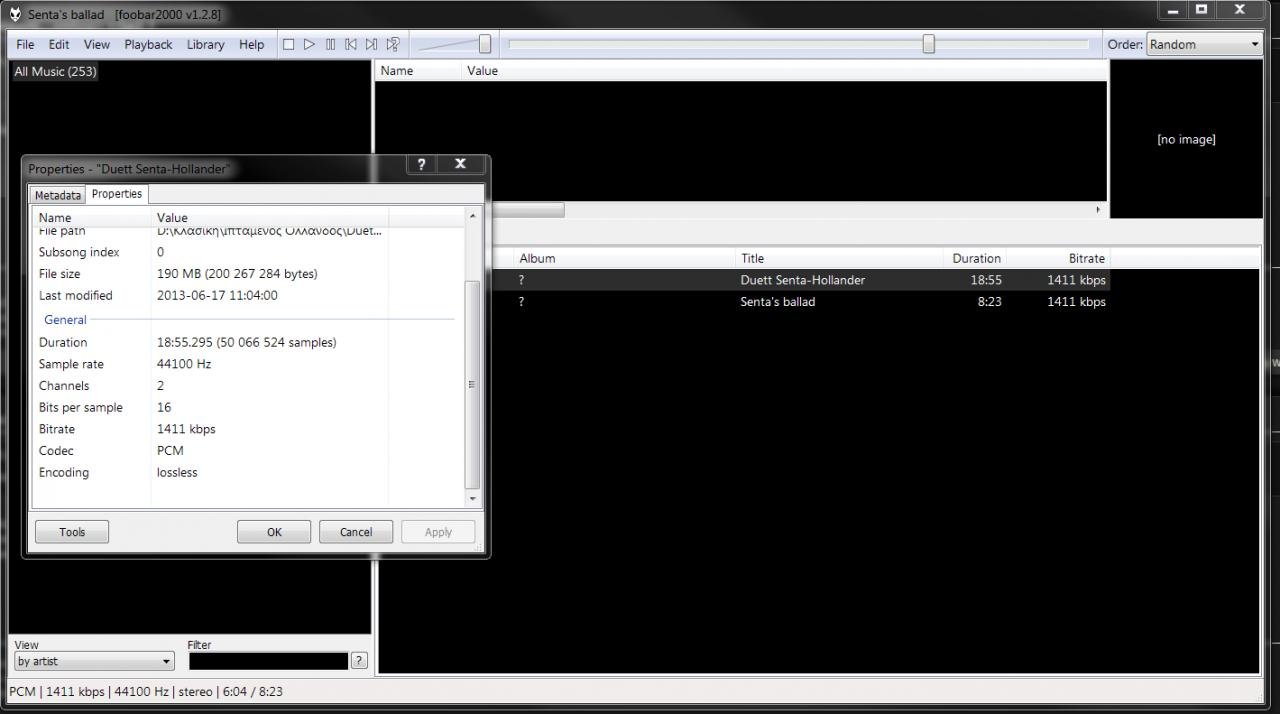Expand the View 'by artist' dropdown
This screenshot has width=1280, height=714.
94,661
